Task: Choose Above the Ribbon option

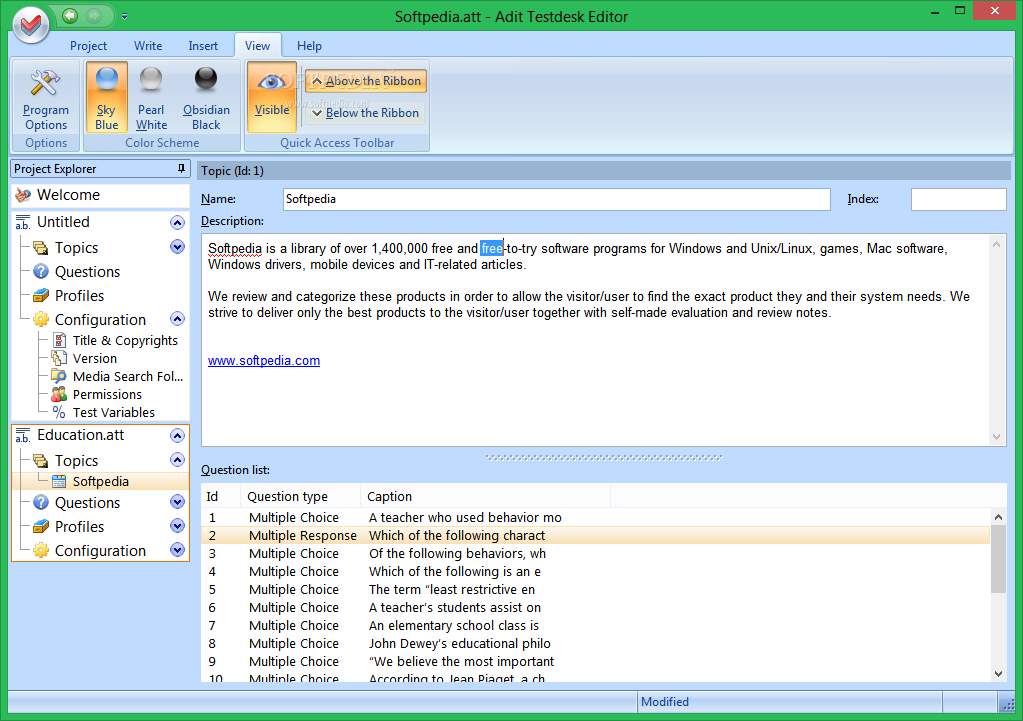Action: [x=366, y=81]
